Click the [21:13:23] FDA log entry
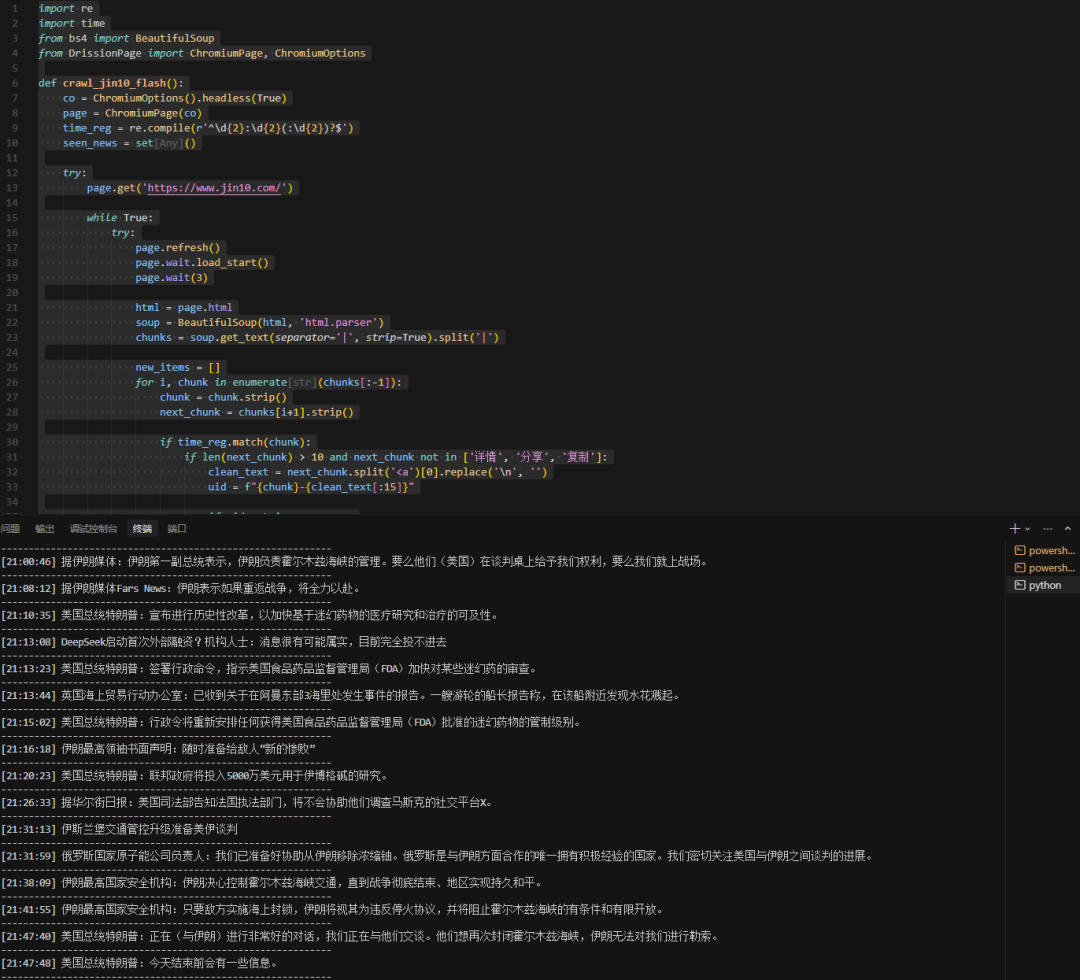This screenshot has width=1080, height=980. click(x=269, y=669)
